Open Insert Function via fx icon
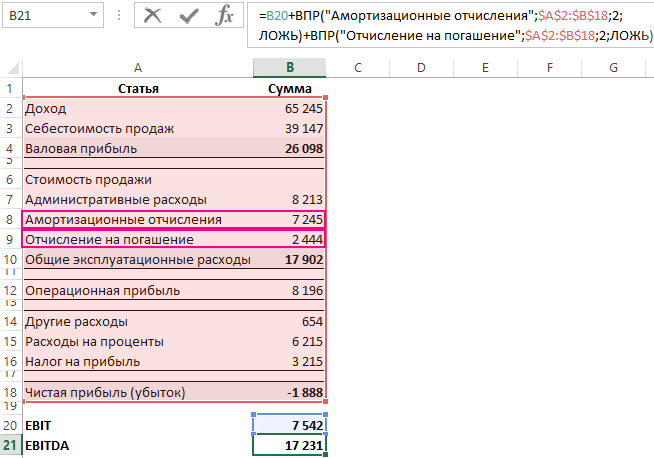The image size is (654, 458). [224, 15]
